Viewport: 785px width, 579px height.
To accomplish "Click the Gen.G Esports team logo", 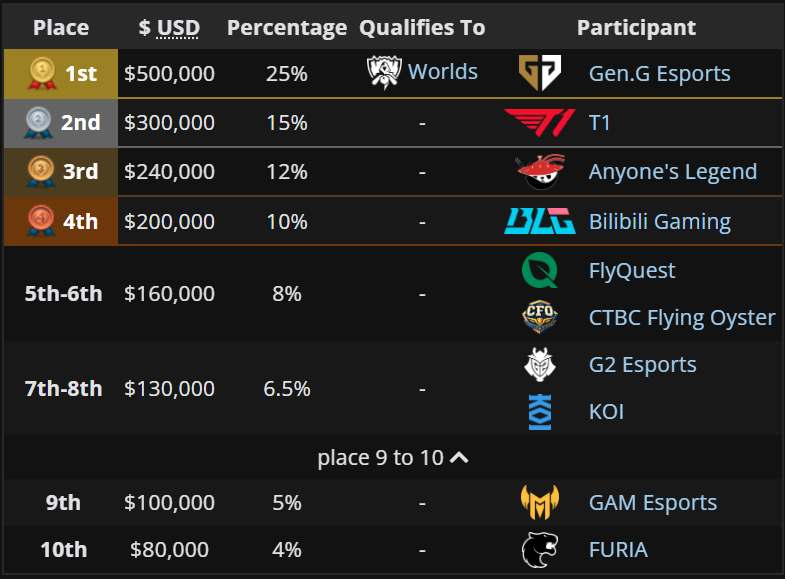I will point(540,73).
